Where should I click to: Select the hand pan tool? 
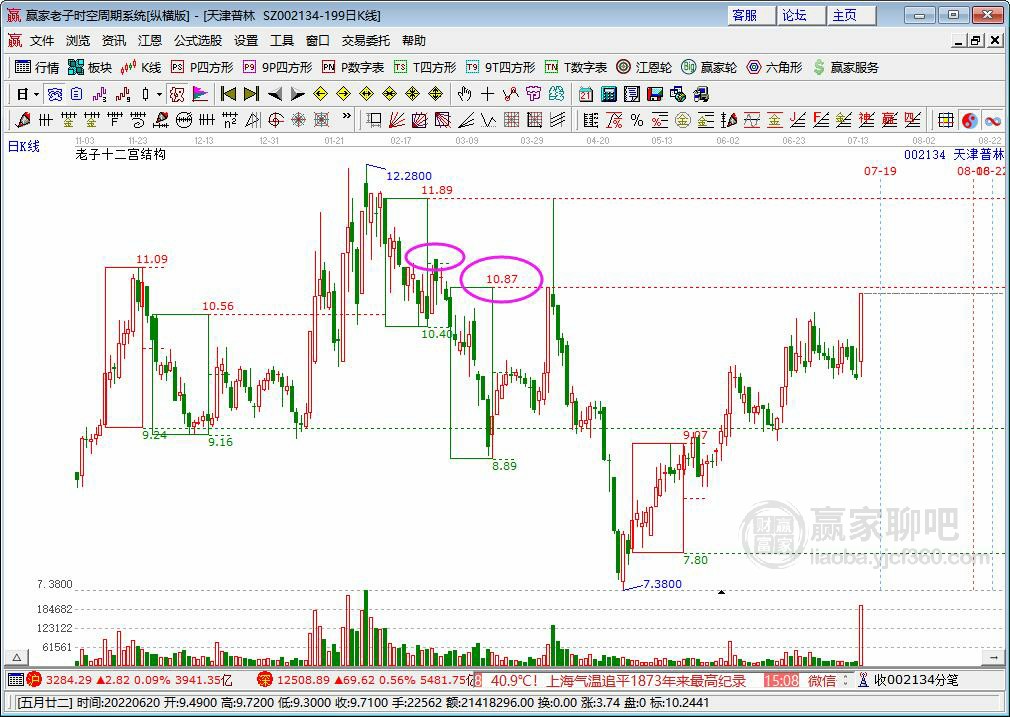click(464, 95)
